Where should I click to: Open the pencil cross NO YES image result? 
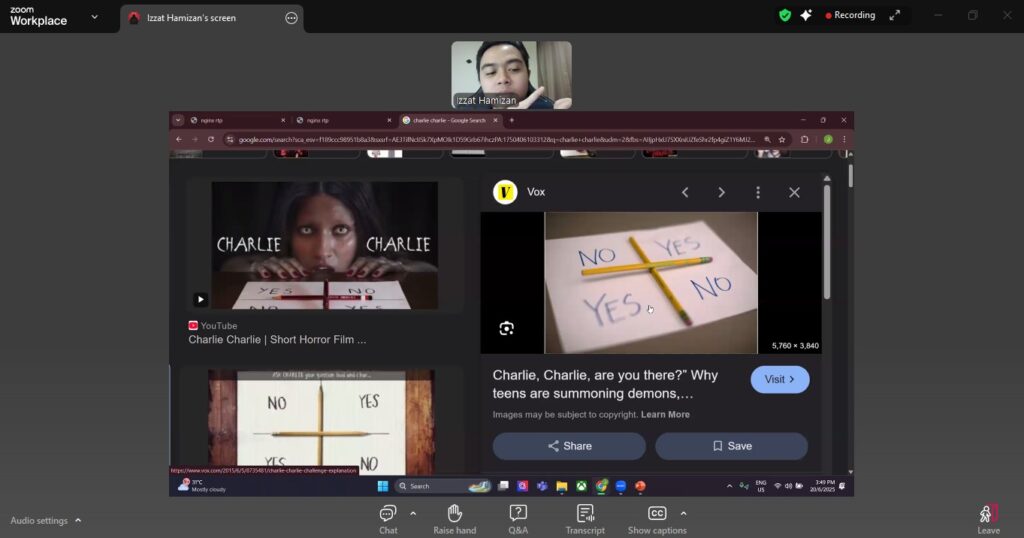click(321, 422)
